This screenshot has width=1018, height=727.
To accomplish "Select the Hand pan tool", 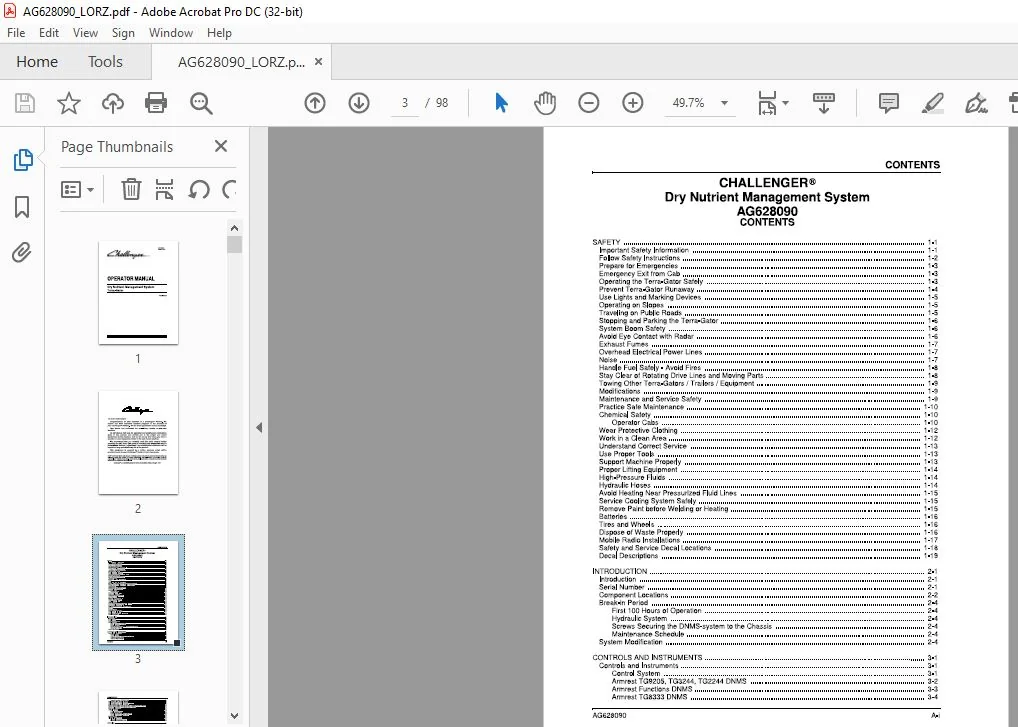I will tap(545, 103).
